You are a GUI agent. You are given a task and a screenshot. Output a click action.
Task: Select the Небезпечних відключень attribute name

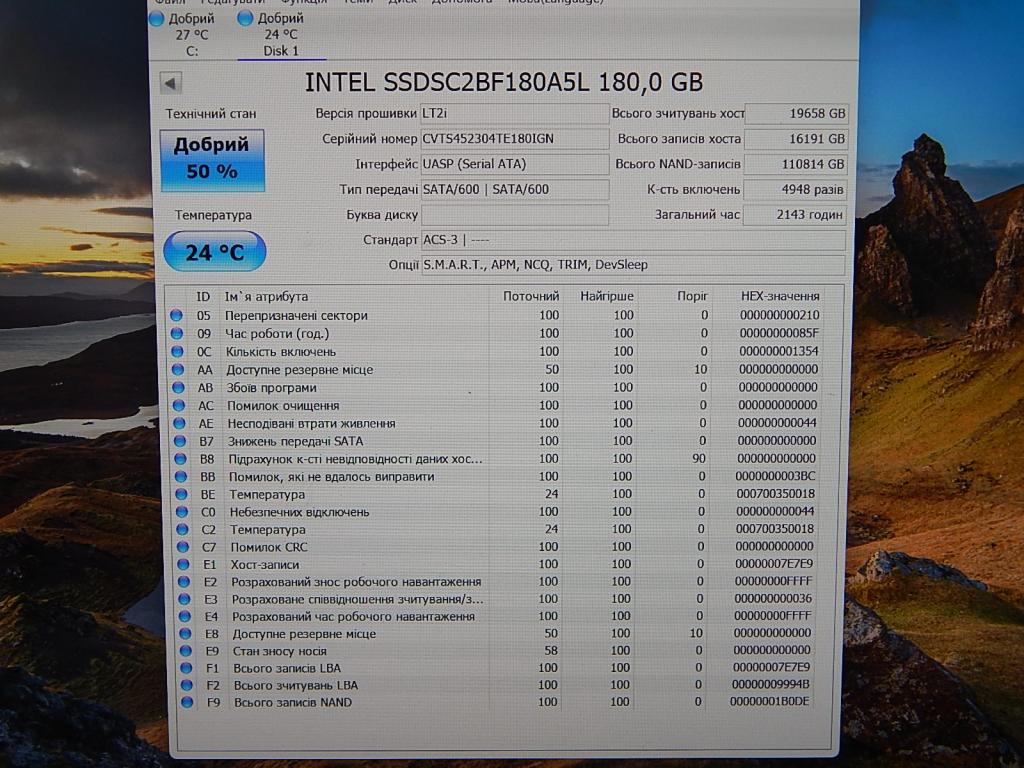coord(299,512)
